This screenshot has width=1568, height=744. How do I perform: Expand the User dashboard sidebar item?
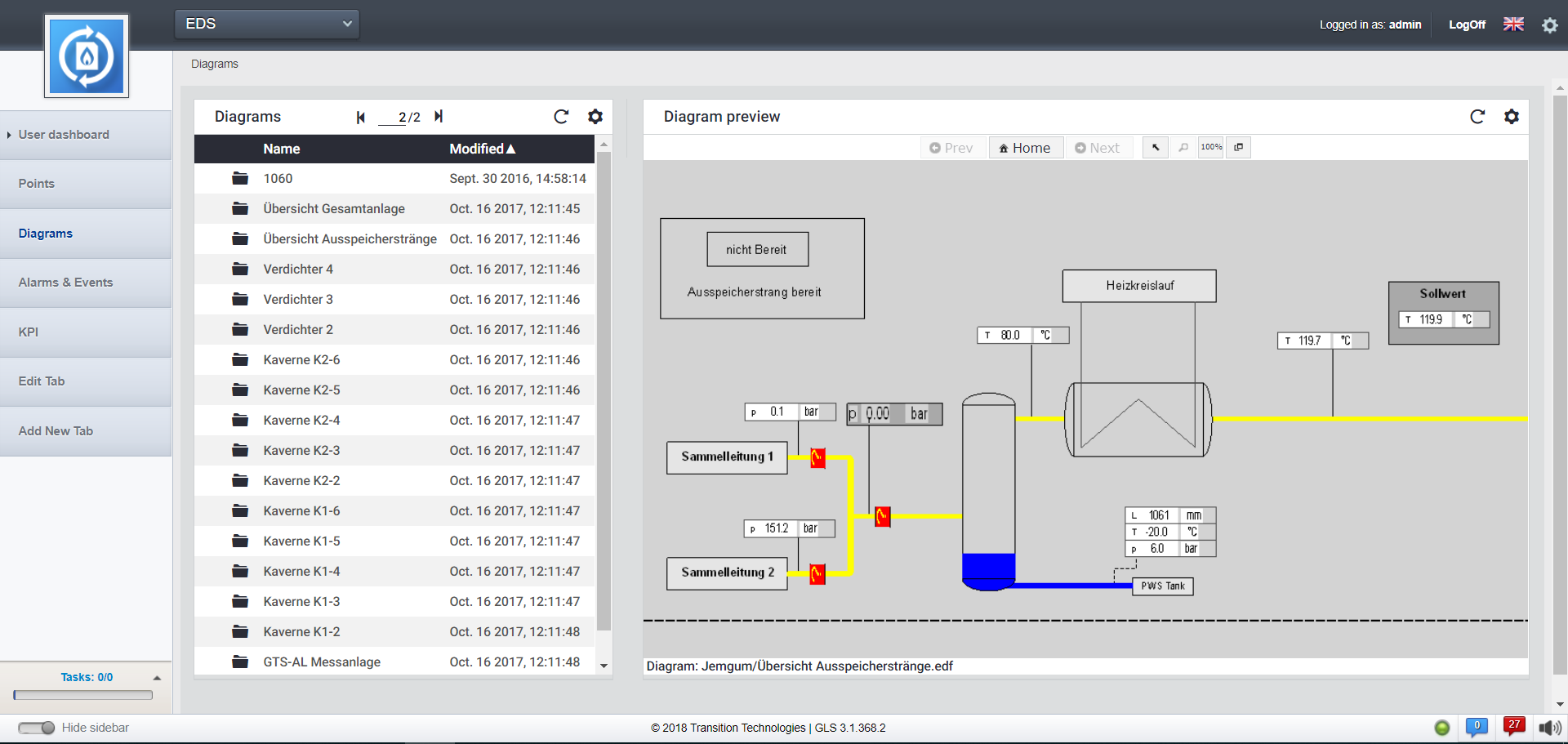(64, 135)
